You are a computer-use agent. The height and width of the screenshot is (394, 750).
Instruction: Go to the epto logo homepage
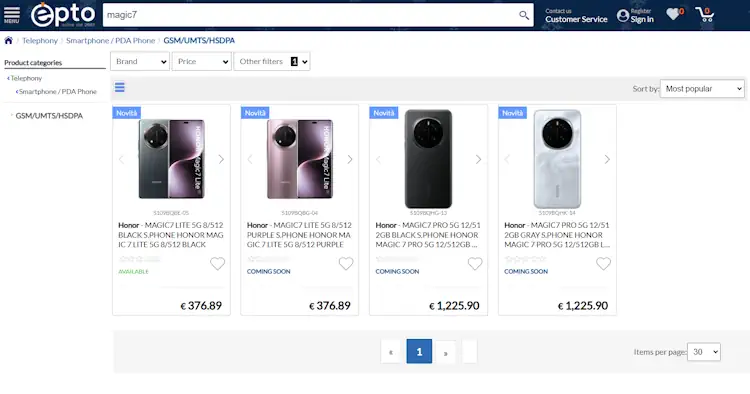[63, 15]
